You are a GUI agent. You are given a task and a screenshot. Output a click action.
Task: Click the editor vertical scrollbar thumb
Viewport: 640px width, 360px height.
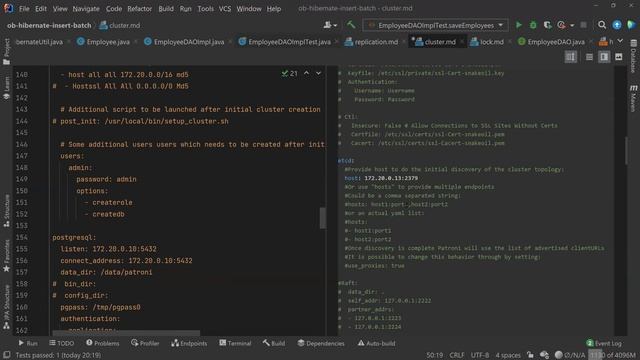tap(322, 218)
